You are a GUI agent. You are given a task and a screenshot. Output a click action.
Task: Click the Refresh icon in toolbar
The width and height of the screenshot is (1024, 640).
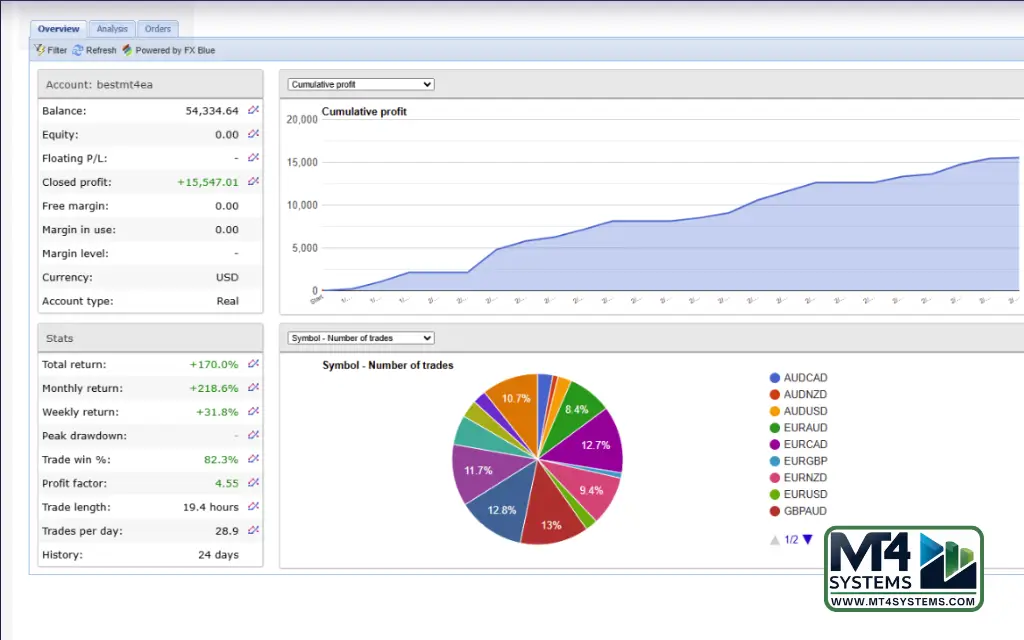coord(78,50)
